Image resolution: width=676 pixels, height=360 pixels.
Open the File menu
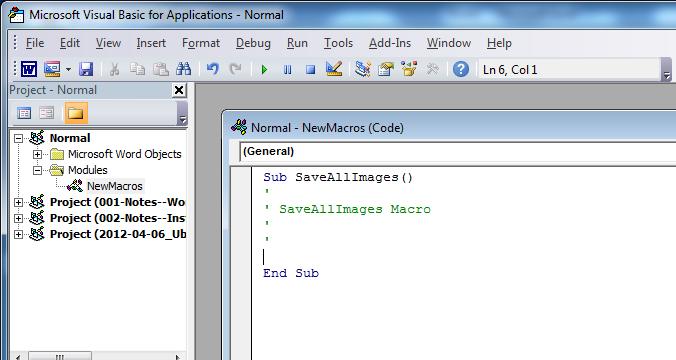[34, 43]
